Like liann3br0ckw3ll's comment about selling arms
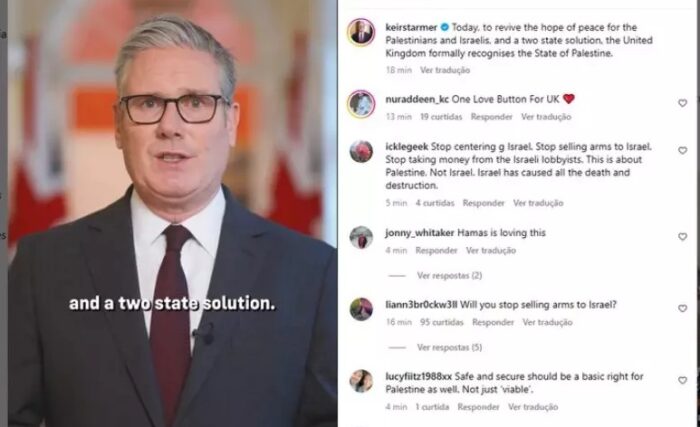 [682, 309]
